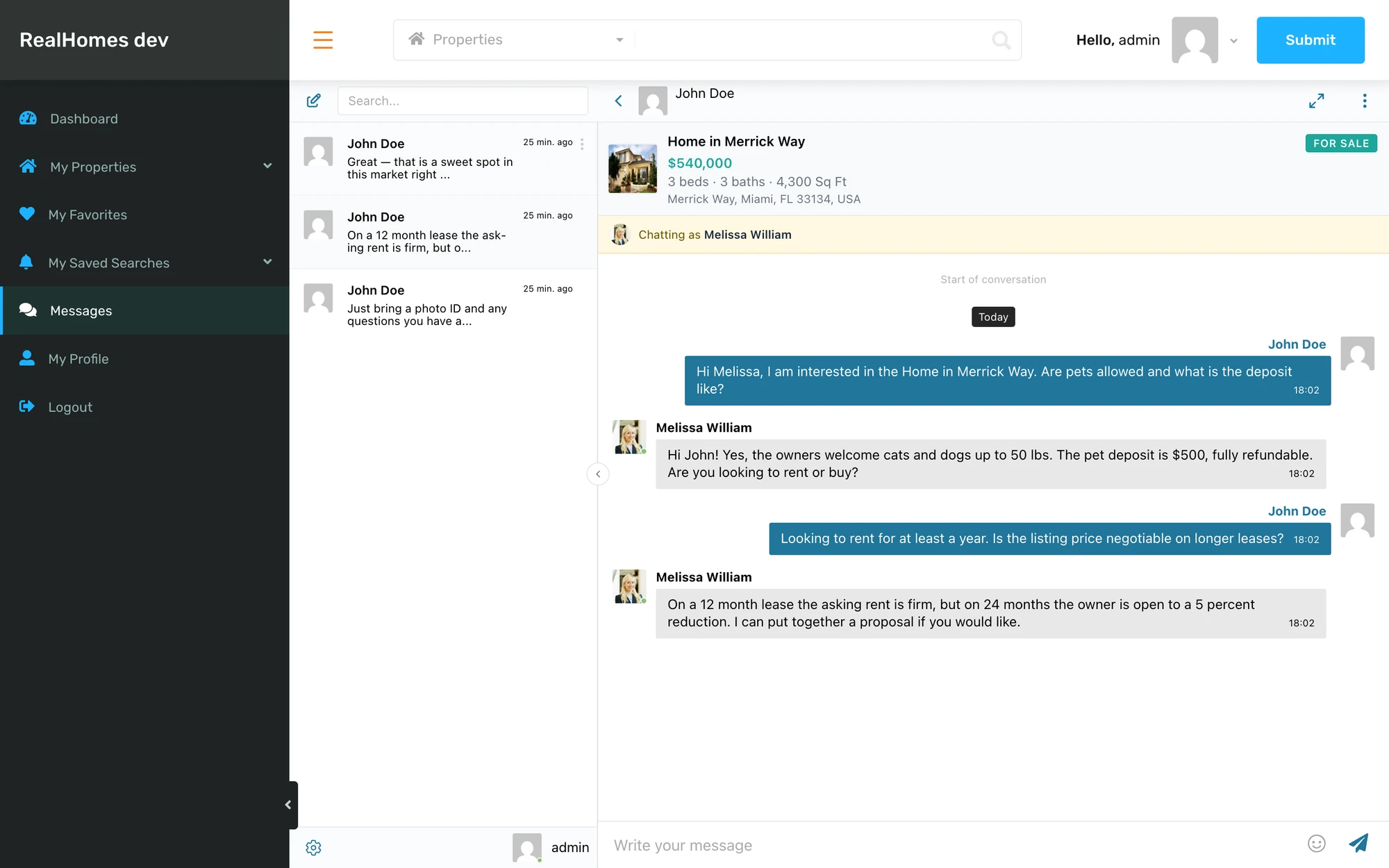
Task: Click the $540,000 price
Action: point(699,162)
